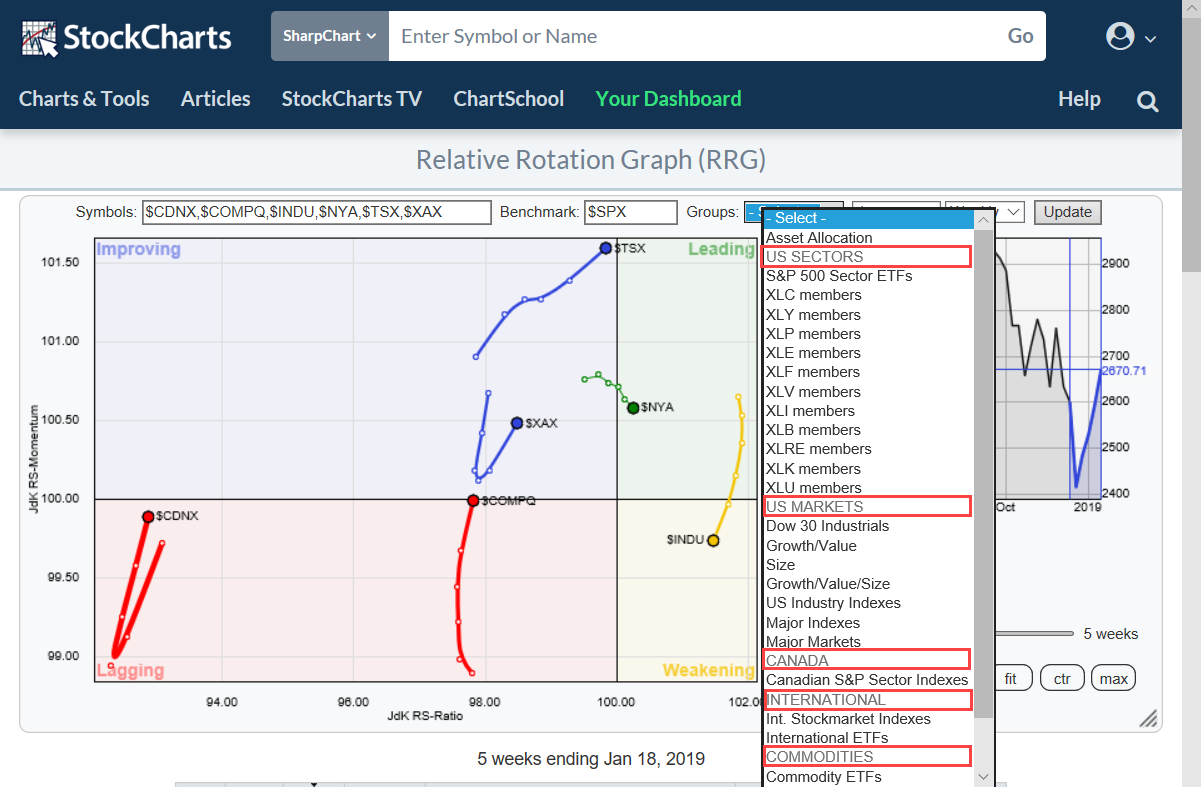Choose XLE members option
Screen dimensions: 1201x787
pyautogui.click(x=867, y=353)
